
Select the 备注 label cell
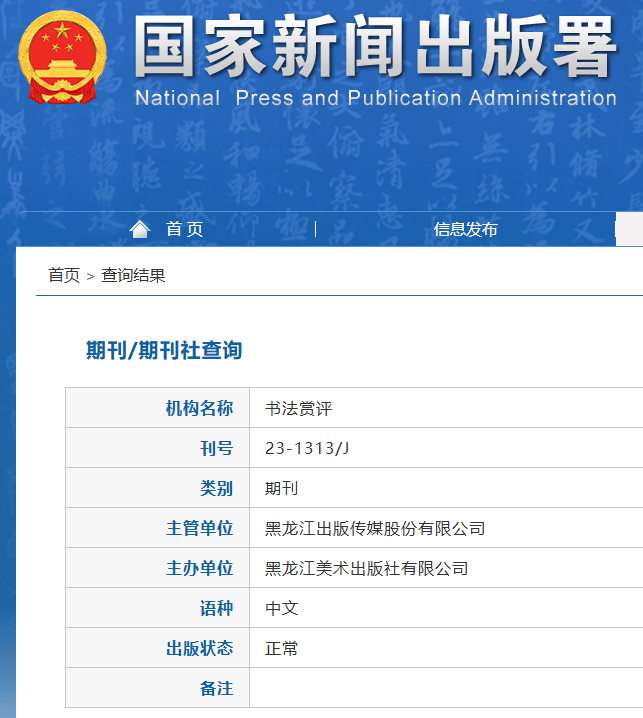[x=158, y=688]
